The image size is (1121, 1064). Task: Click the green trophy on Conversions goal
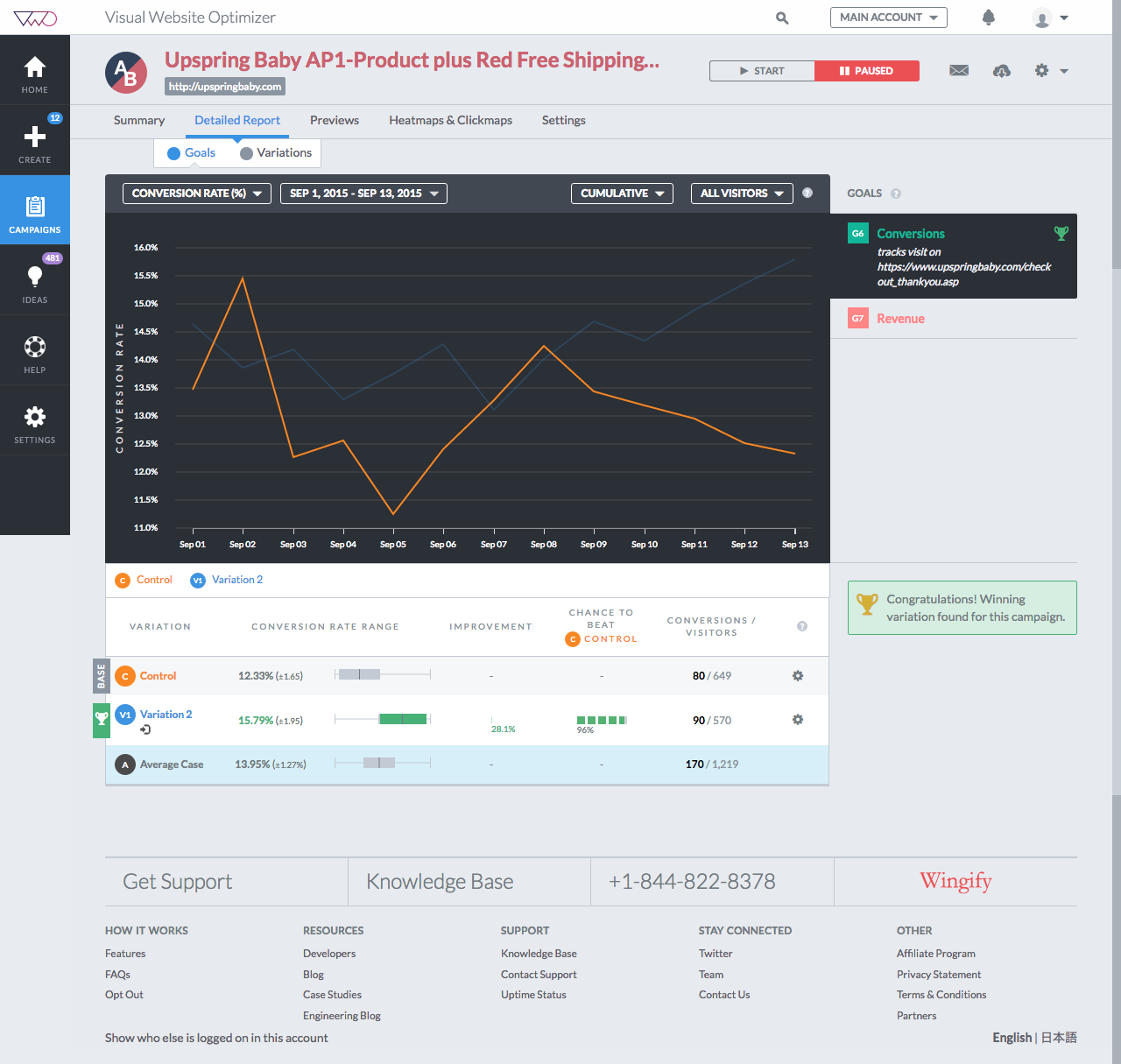click(1061, 234)
